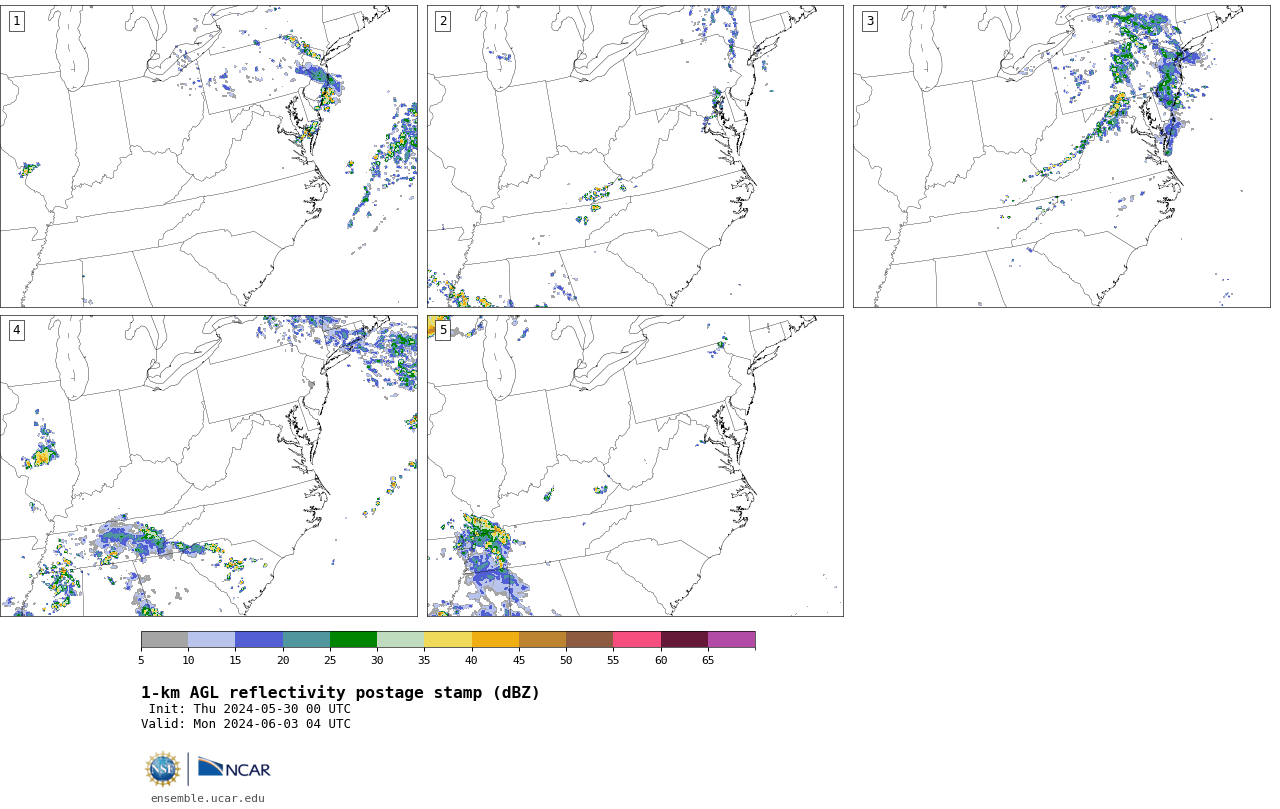Click the orange 40-45 dBZ swatch
Screen dimensions: 1280x809
495,640
